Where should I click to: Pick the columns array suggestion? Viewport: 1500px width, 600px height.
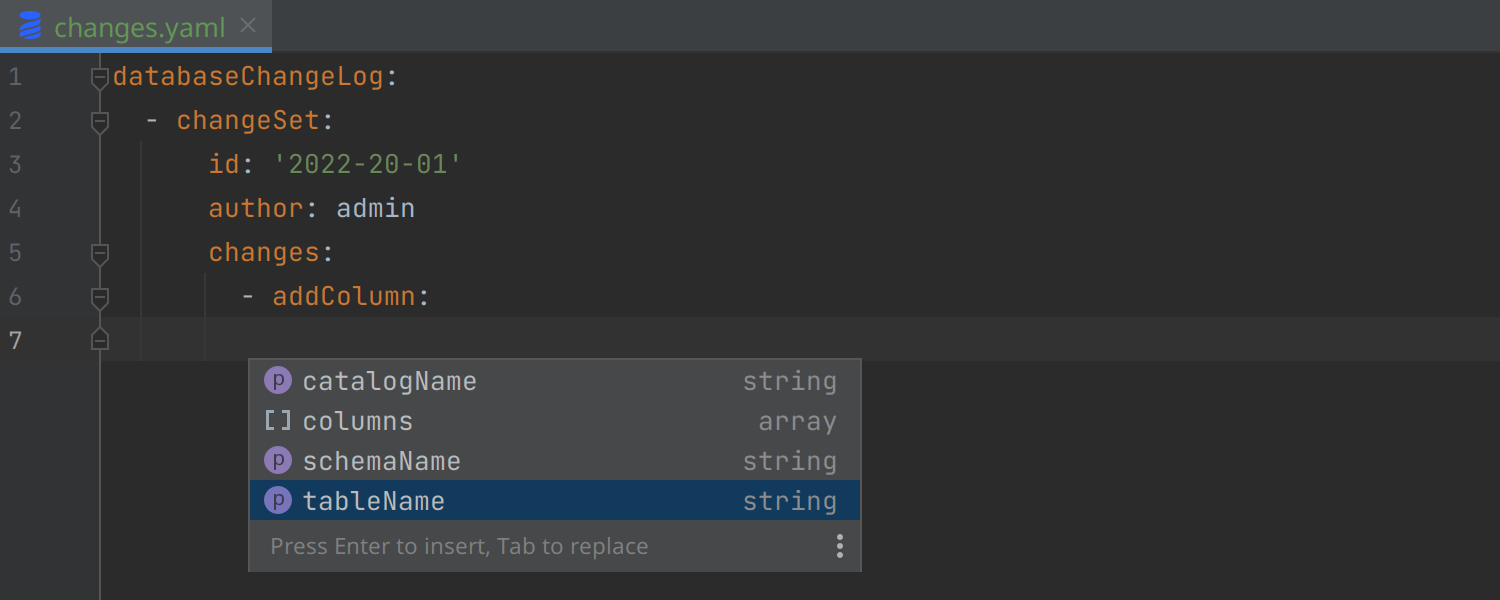coord(358,421)
